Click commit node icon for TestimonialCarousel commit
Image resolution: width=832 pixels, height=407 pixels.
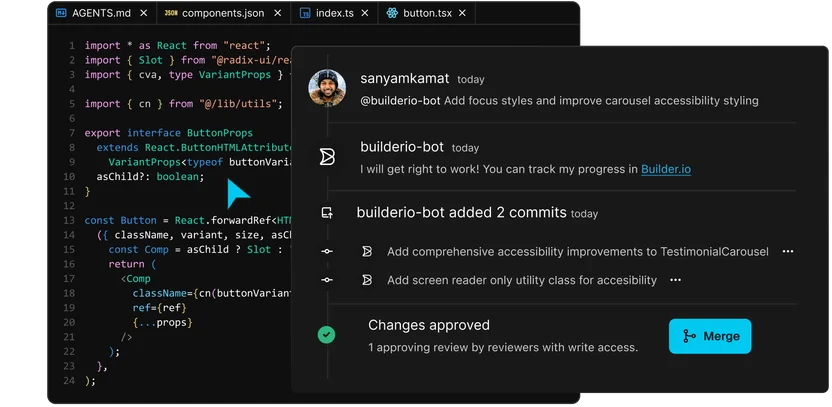(x=327, y=252)
